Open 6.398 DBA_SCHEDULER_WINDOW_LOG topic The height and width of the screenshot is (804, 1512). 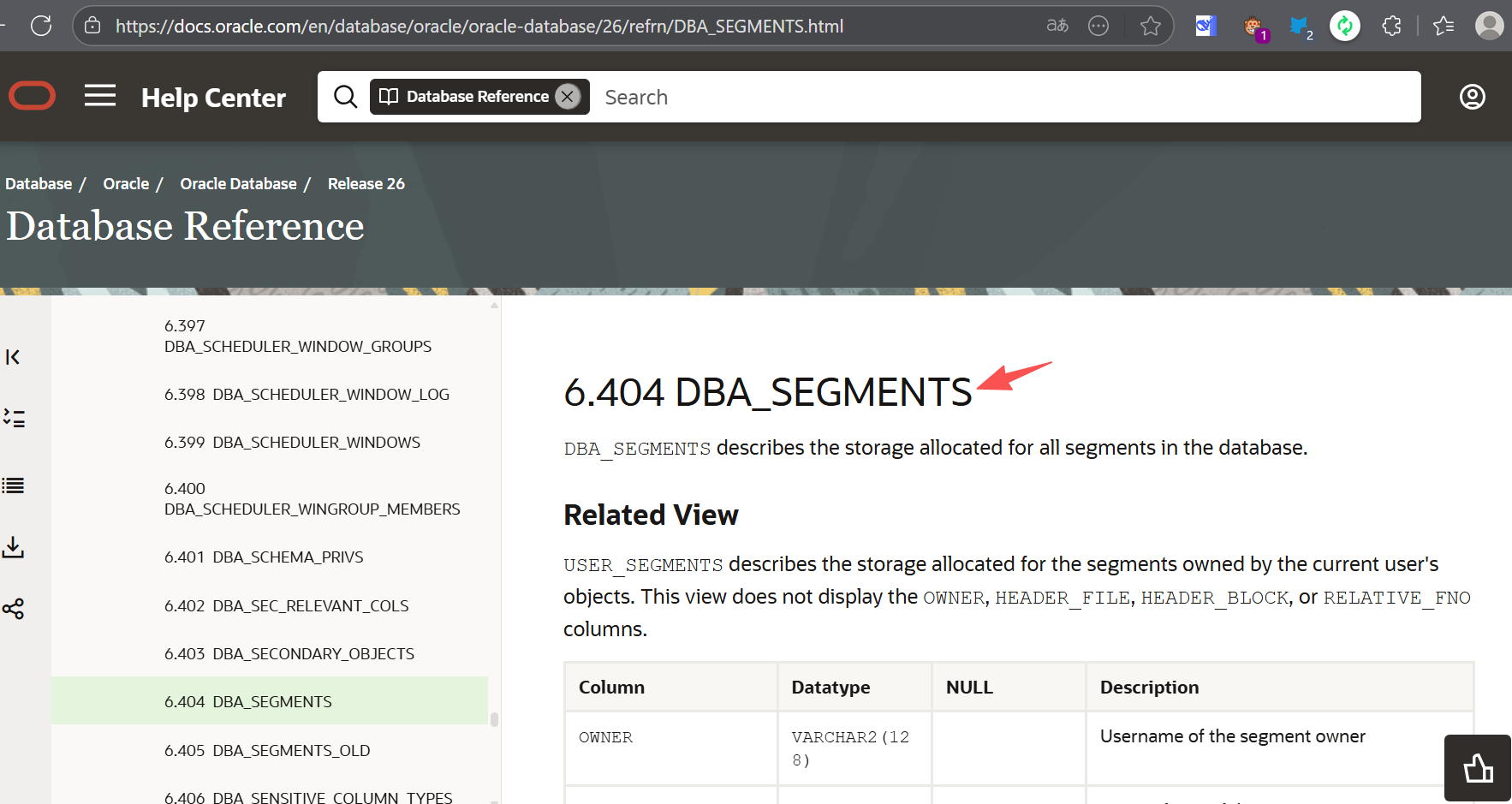pos(307,395)
